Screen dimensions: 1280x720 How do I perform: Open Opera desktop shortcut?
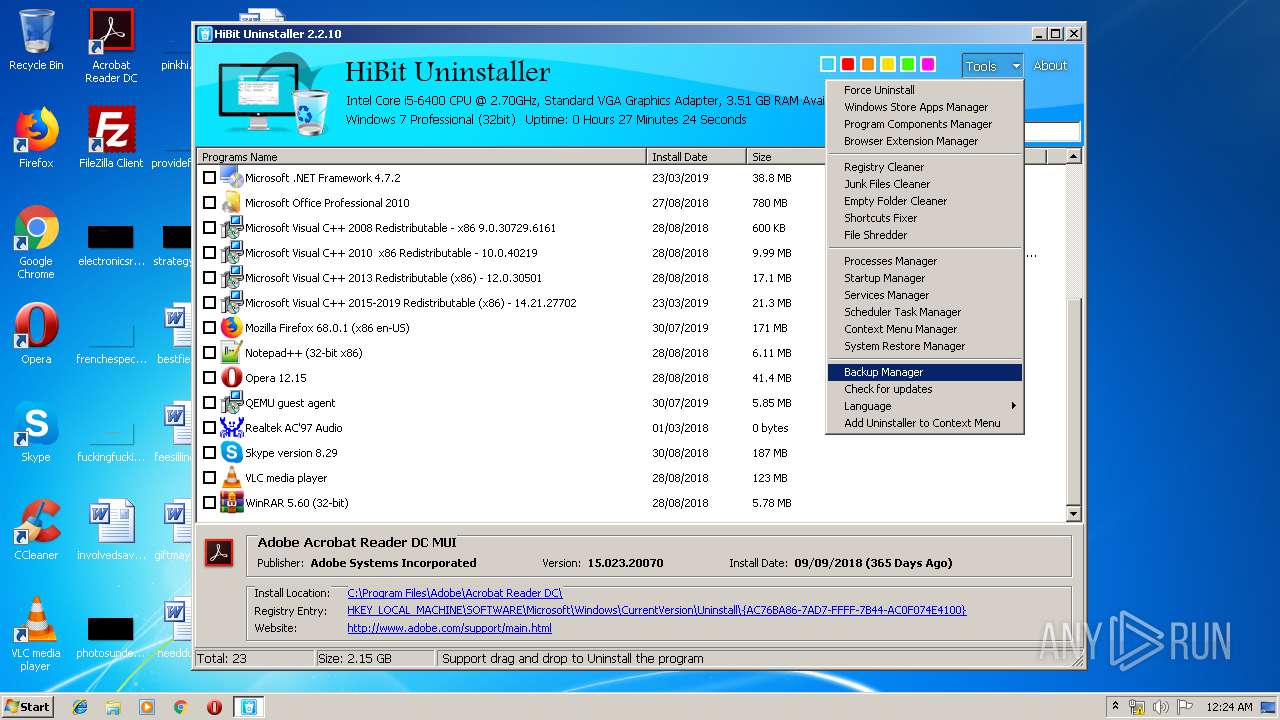(x=36, y=334)
